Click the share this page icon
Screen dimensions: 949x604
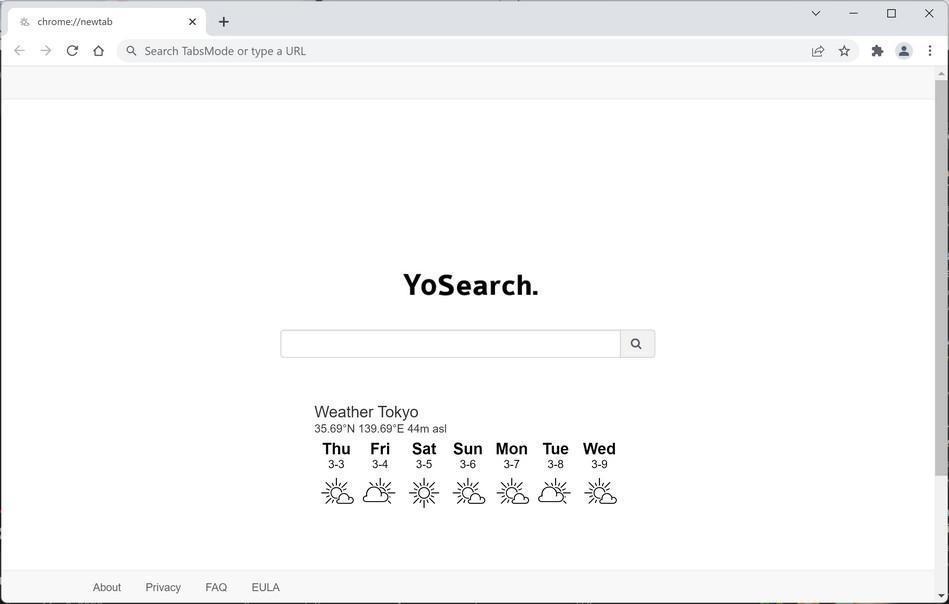coord(818,51)
